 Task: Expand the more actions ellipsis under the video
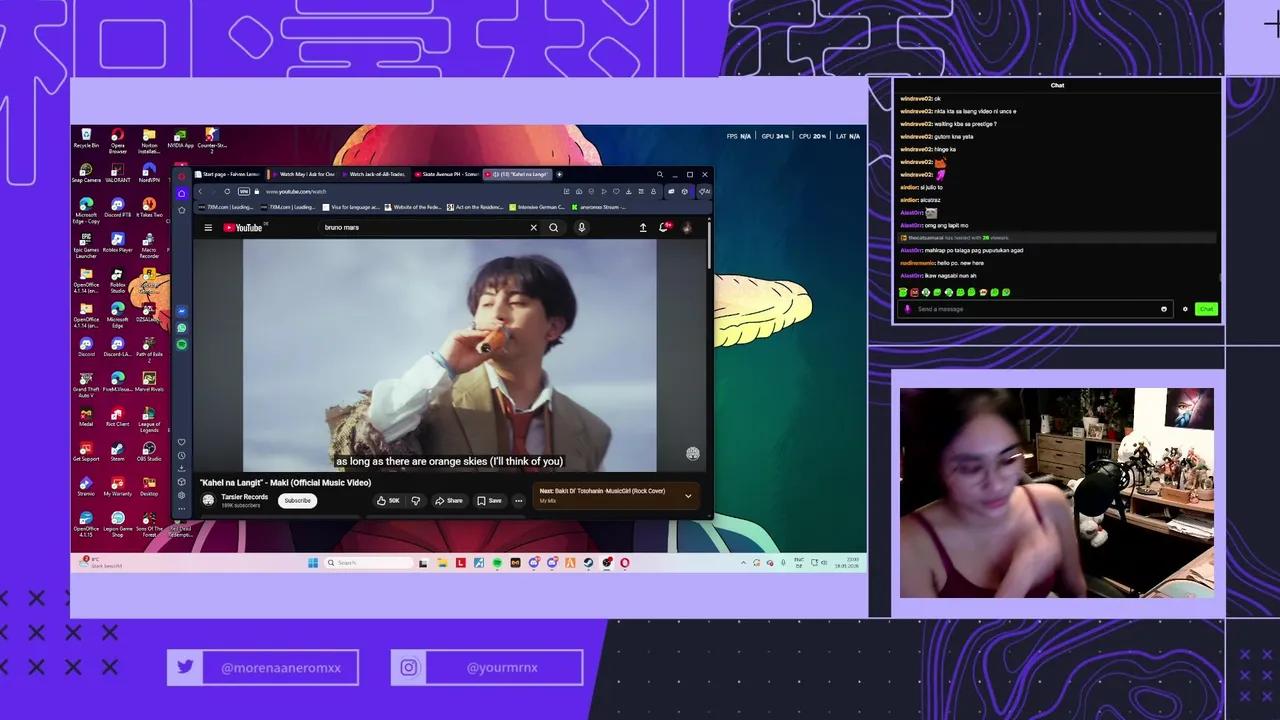pyautogui.click(x=519, y=500)
